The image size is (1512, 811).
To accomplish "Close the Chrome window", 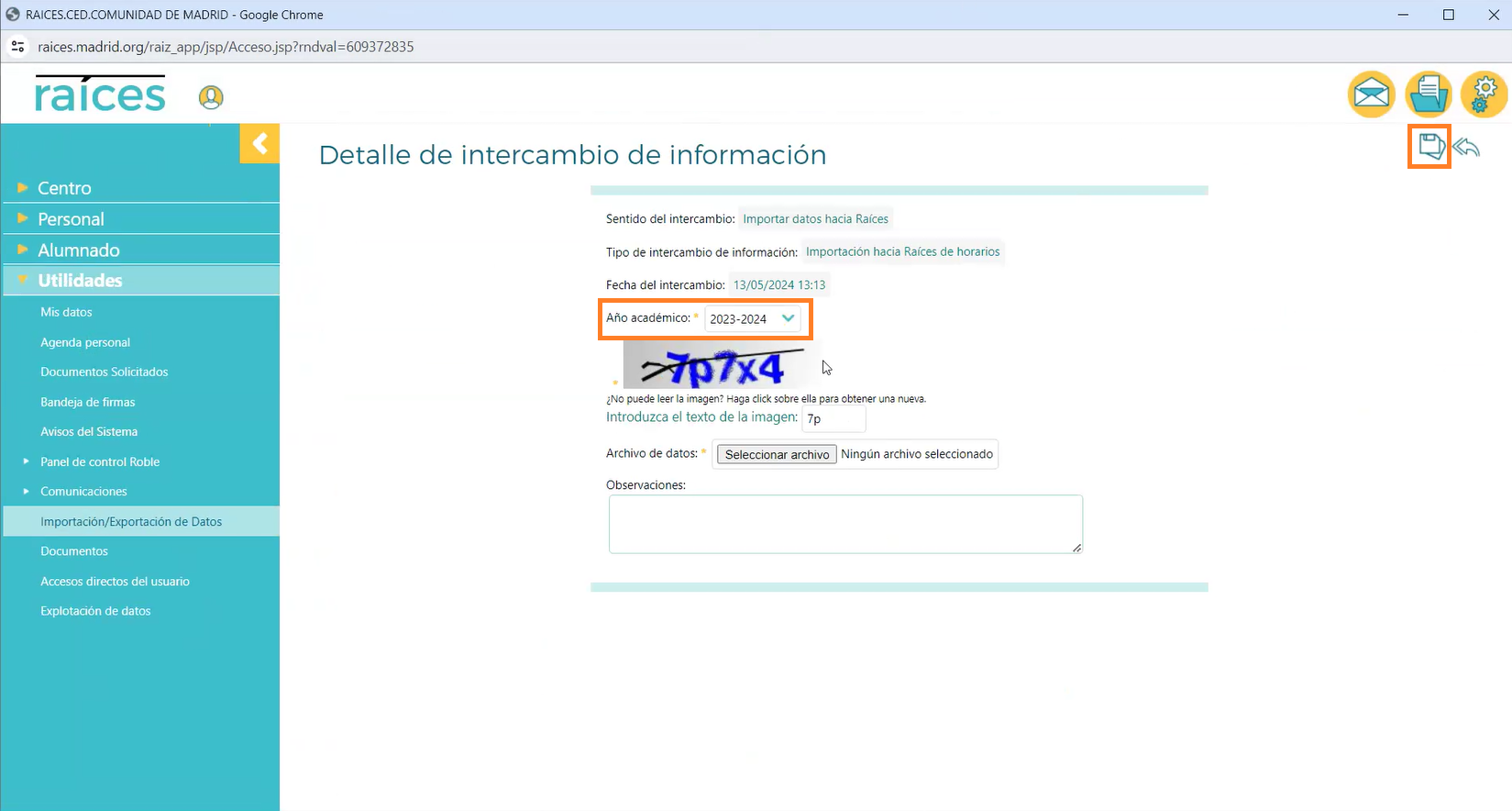I will 1493,15.
